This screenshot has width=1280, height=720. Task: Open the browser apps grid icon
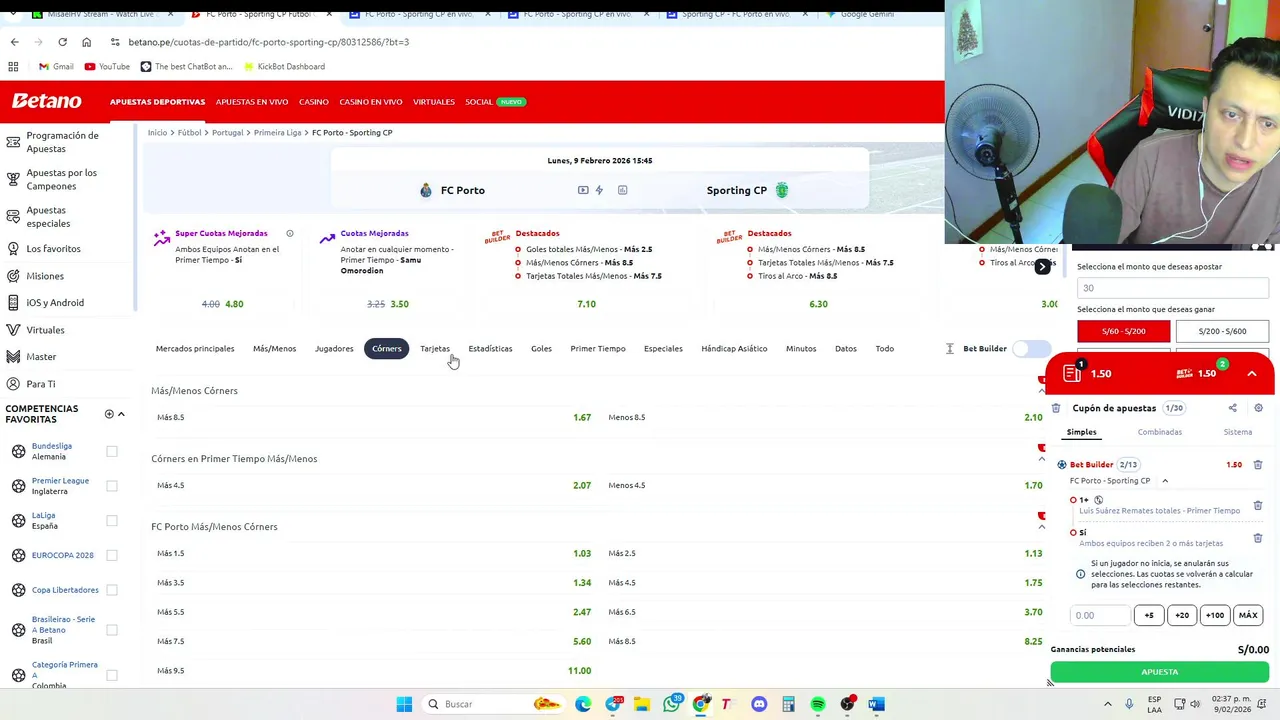(13, 66)
